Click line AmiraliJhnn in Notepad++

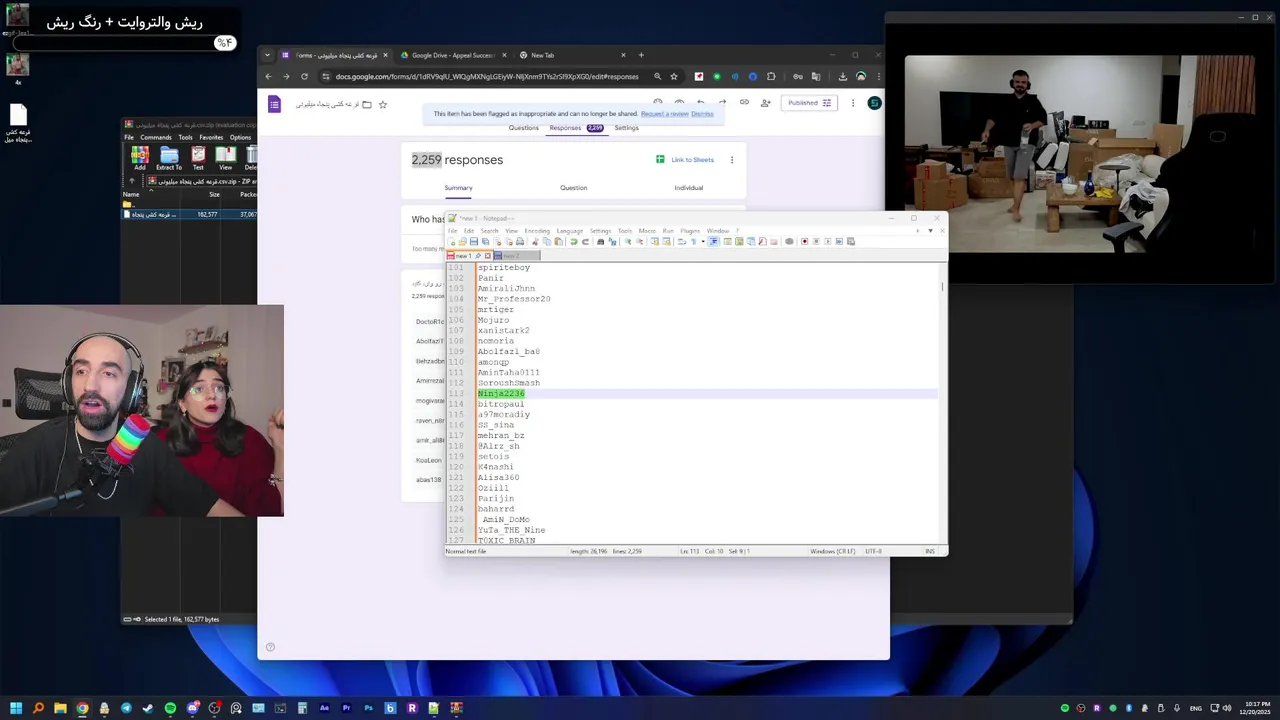coord(506,288)
